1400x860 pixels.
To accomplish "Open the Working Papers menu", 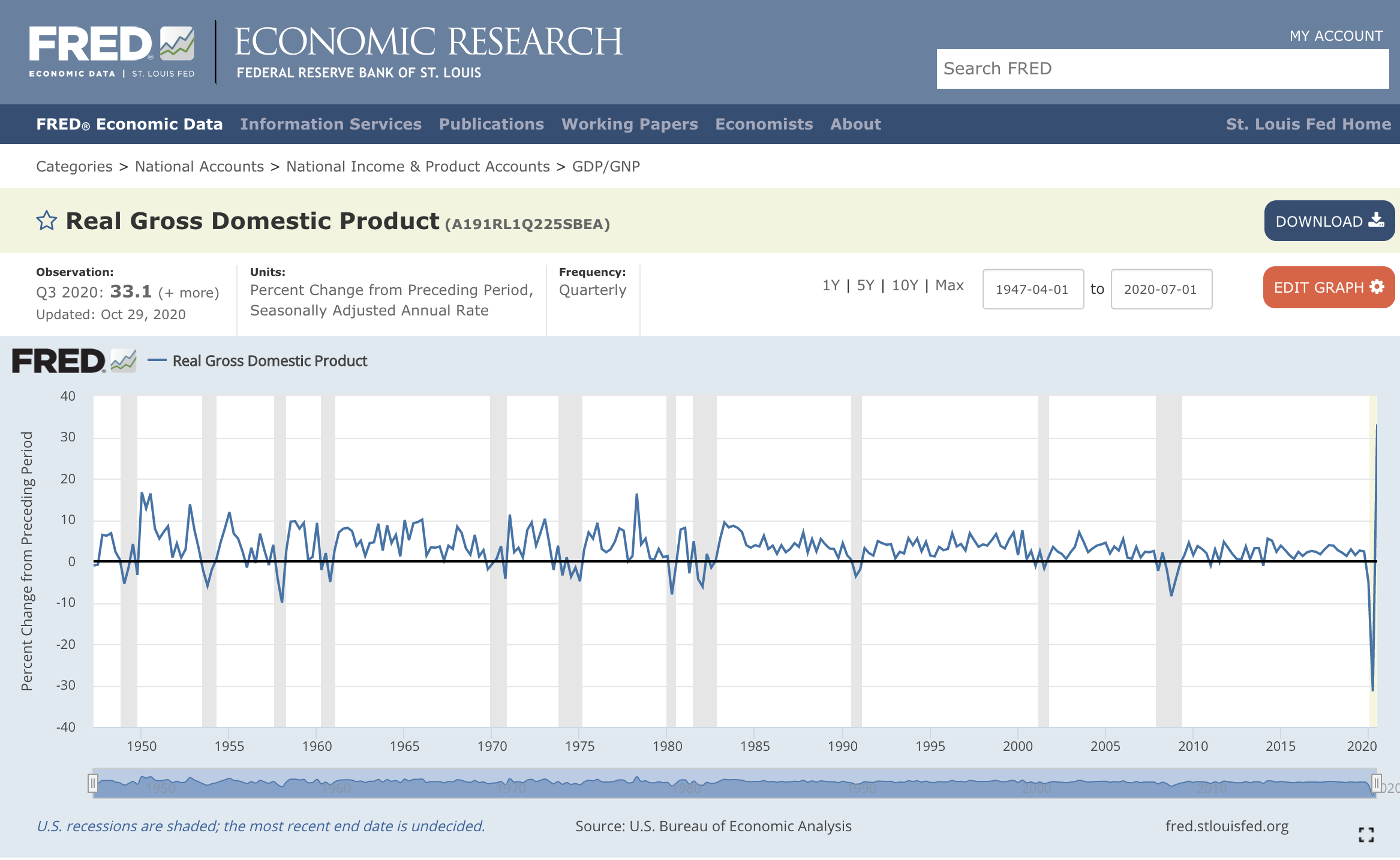I will click(x=629, y=124).
